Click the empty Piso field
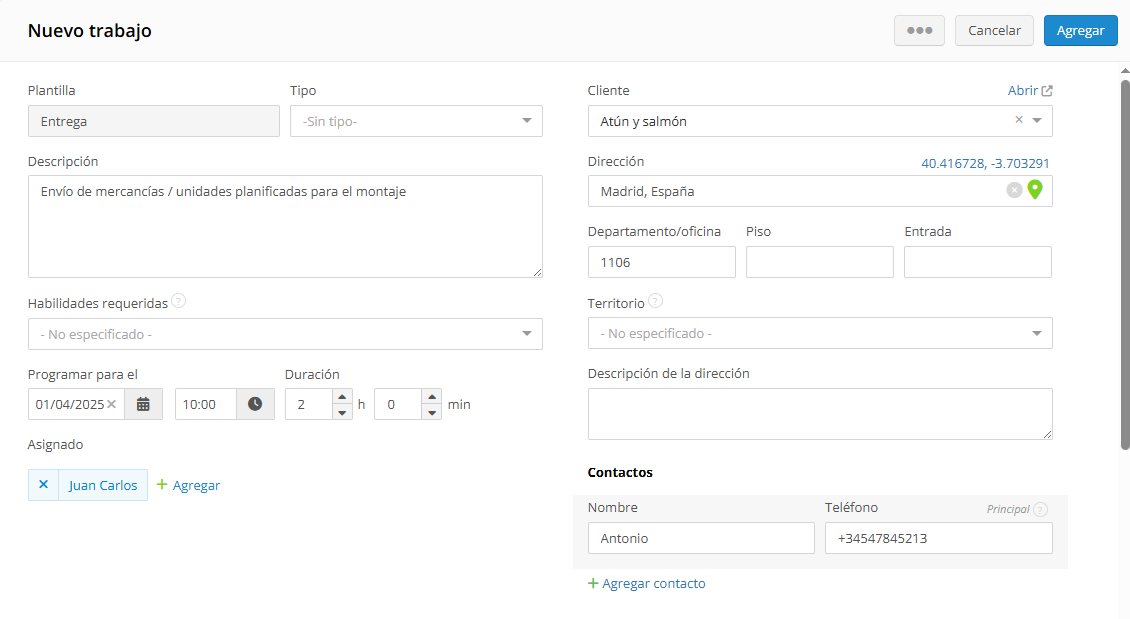This screenshot has height=619, width=1130. tap(819, 262)
